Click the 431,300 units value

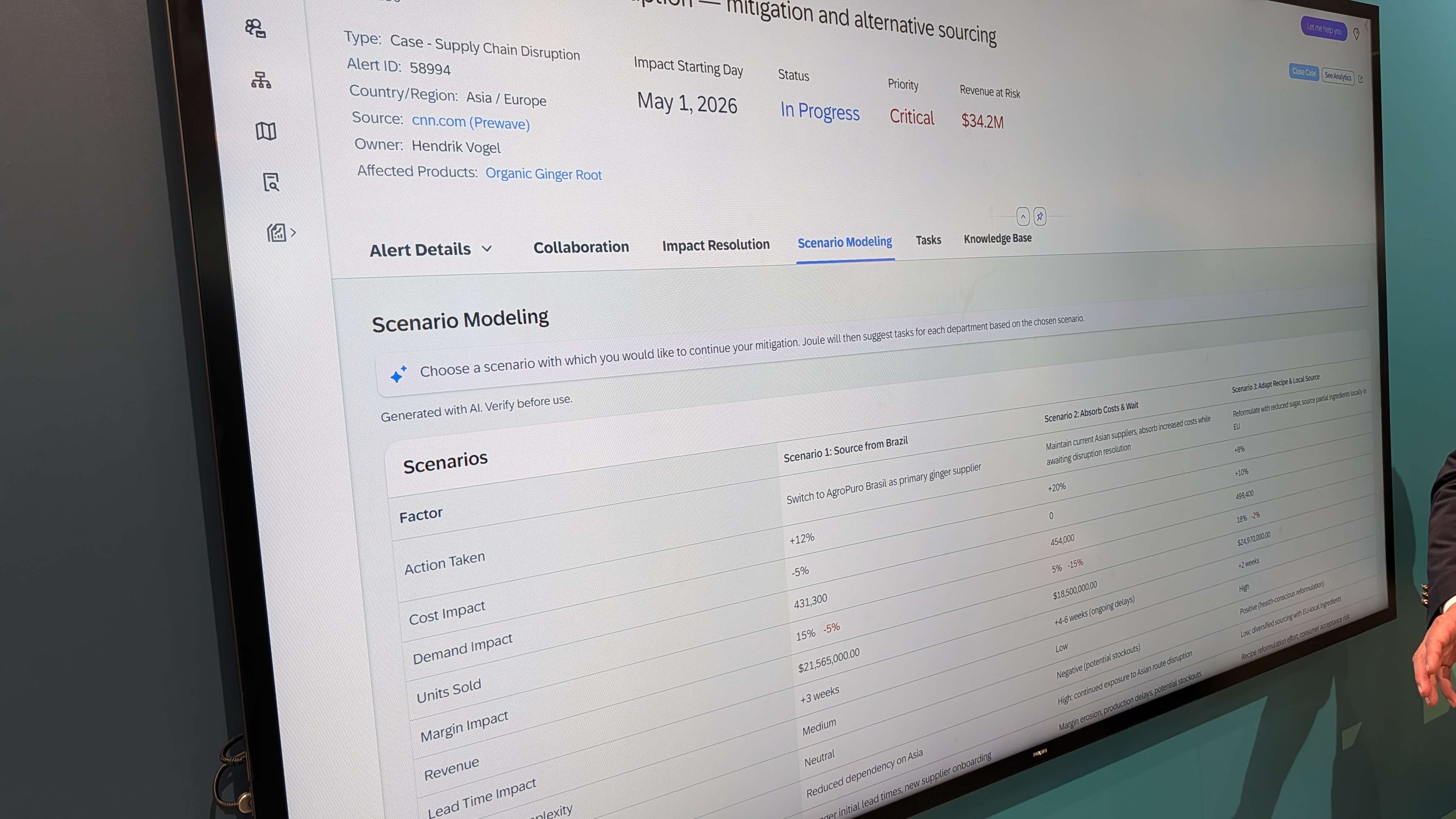[811, 601]
